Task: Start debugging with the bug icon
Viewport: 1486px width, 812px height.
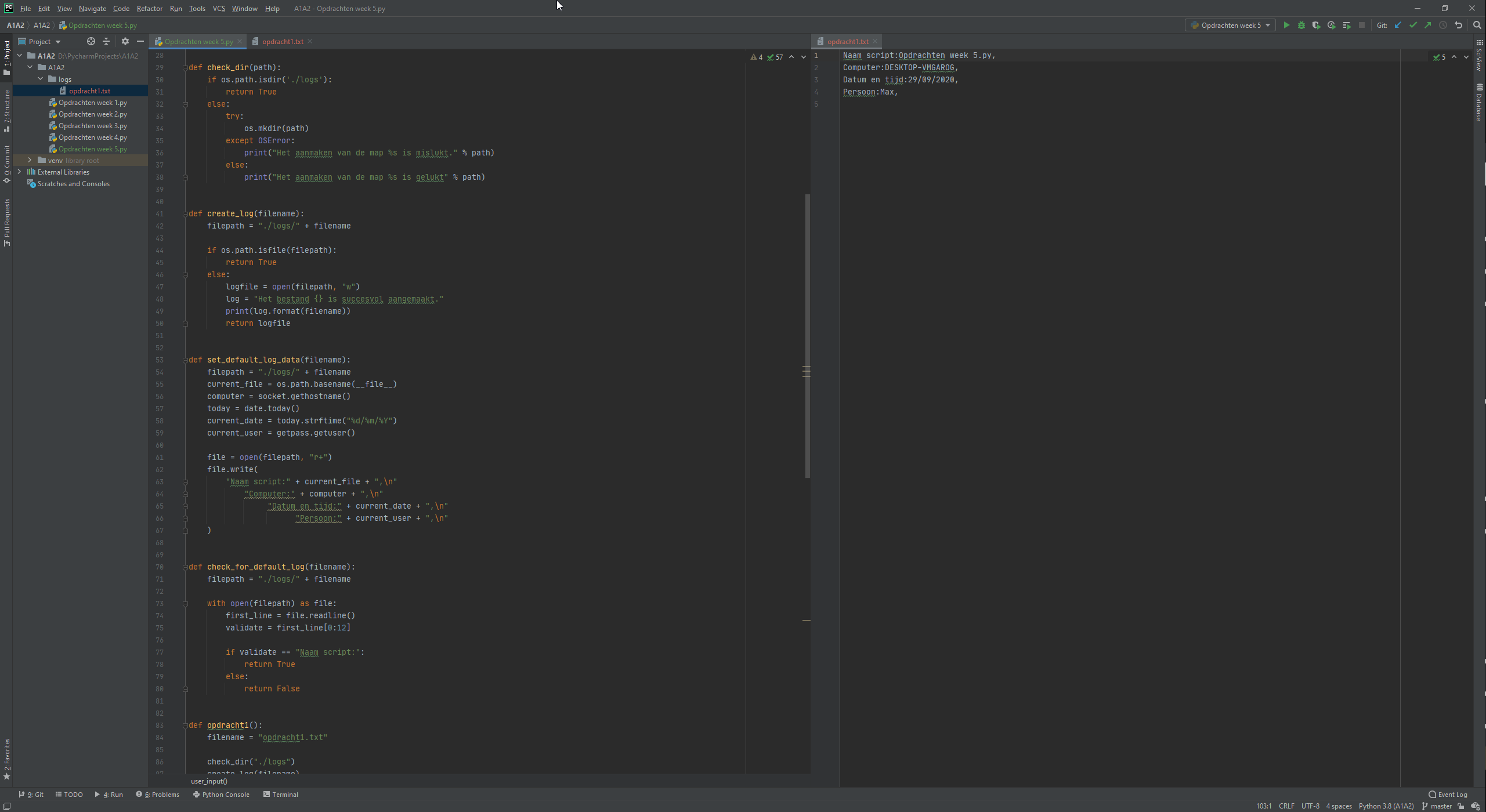Action: coord(1301,25)
